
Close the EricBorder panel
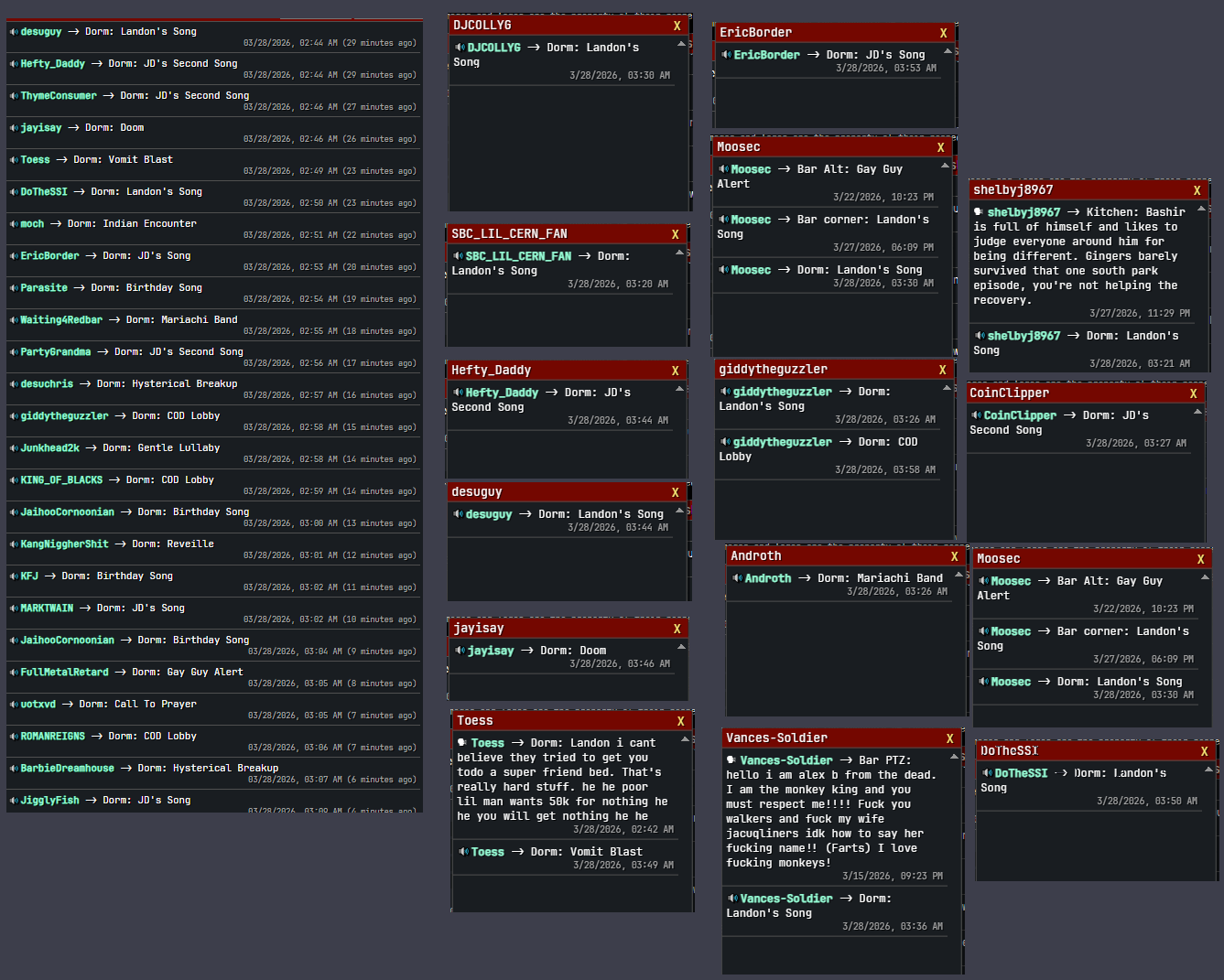click(x=944, y=33)
